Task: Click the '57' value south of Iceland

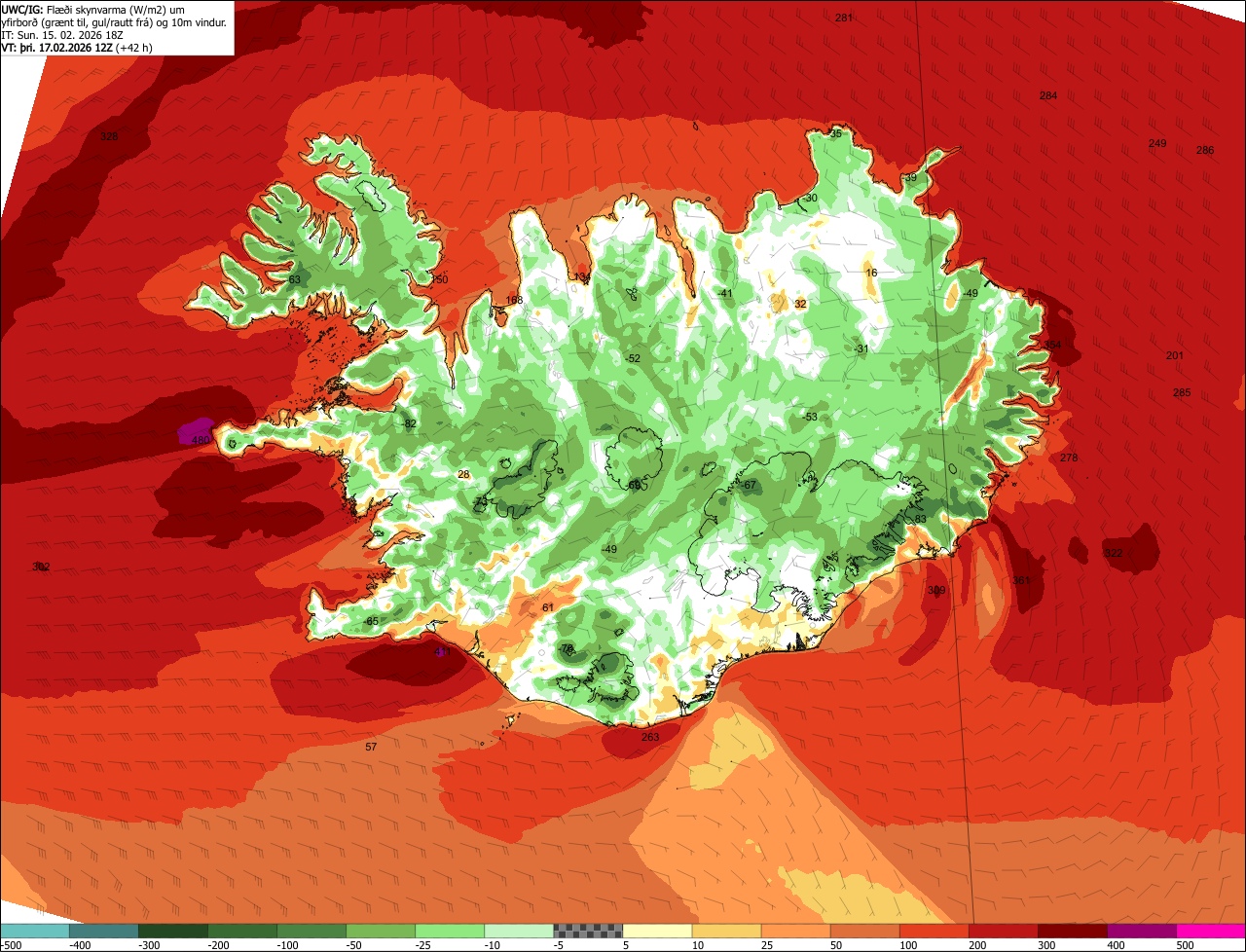Action: [x=371, y=747]
